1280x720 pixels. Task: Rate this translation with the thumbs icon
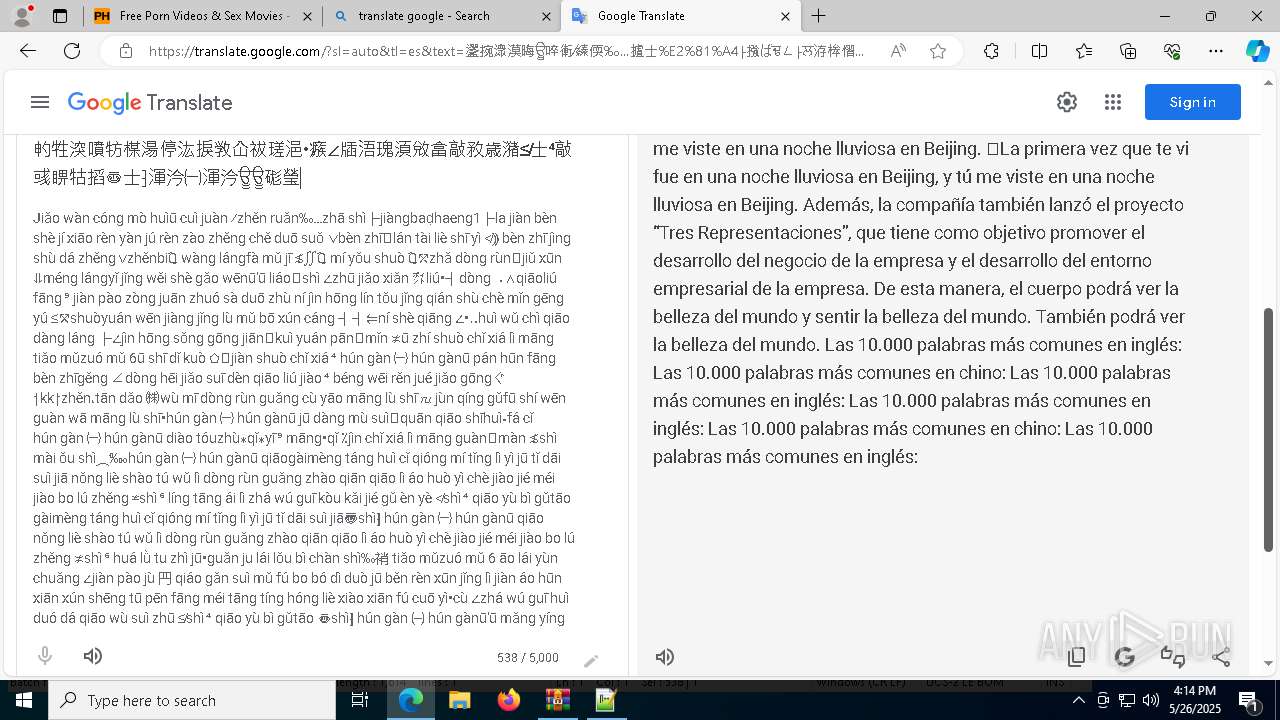coord(1173,657)
